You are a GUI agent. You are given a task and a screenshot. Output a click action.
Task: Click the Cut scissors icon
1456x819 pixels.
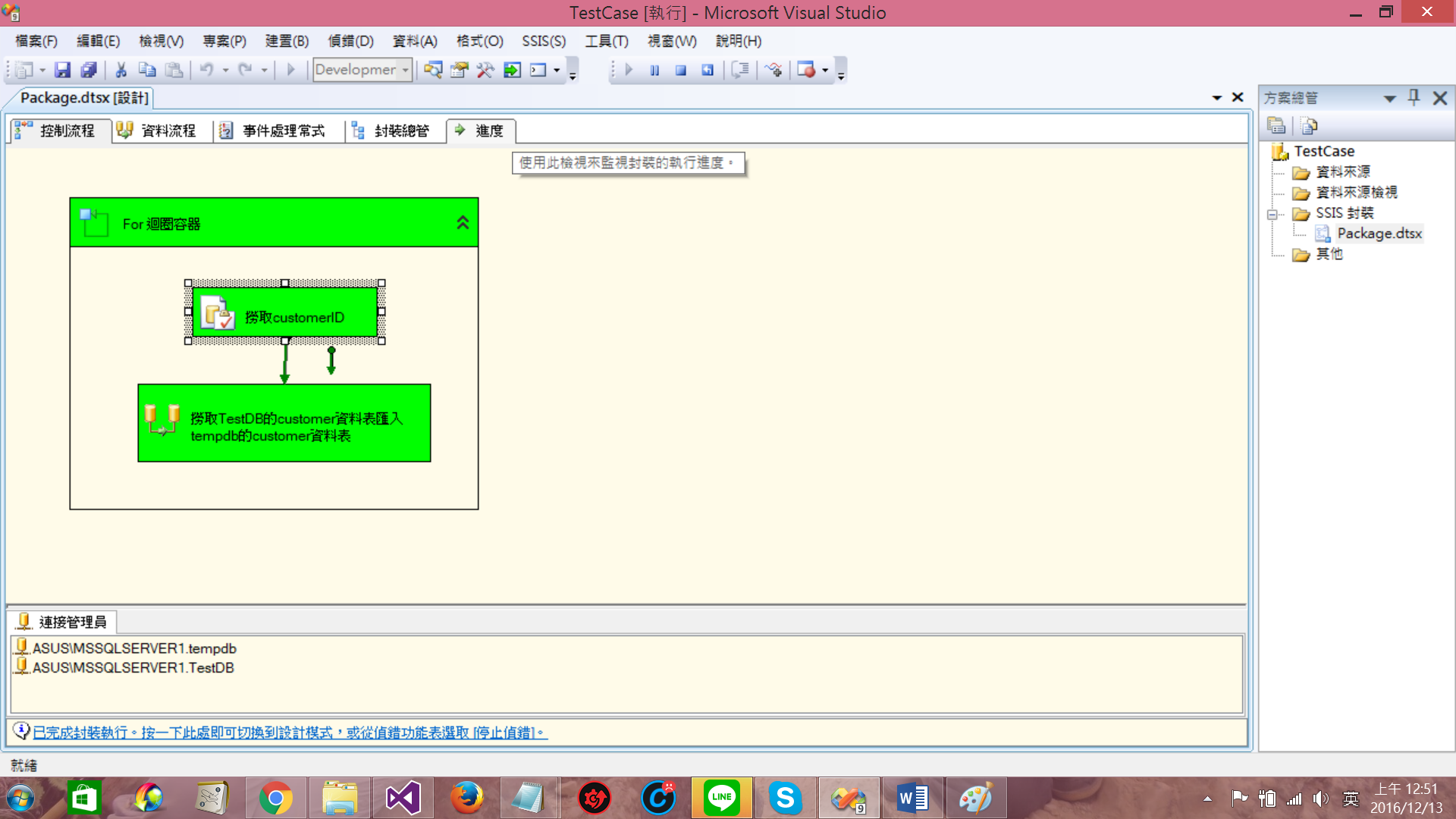121,70
